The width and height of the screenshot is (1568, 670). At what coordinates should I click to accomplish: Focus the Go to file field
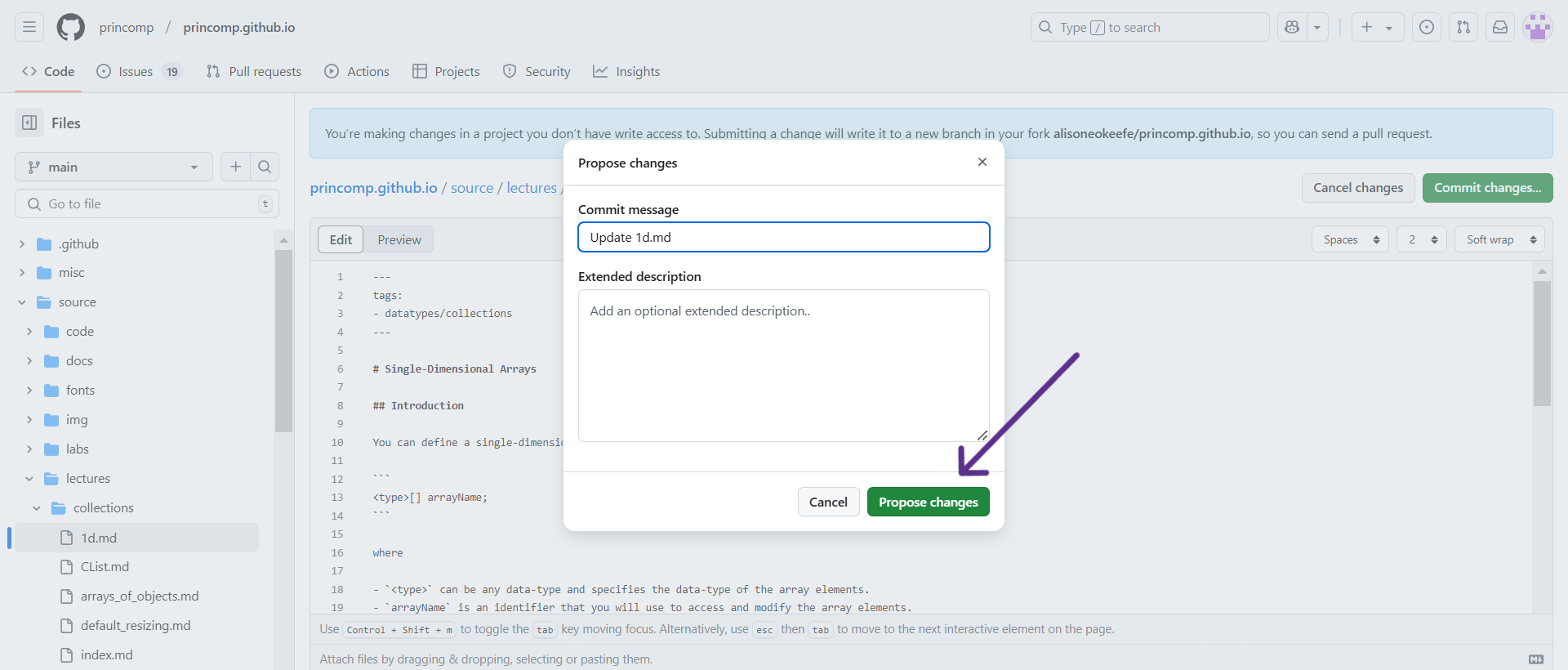[x=147, y=203]
